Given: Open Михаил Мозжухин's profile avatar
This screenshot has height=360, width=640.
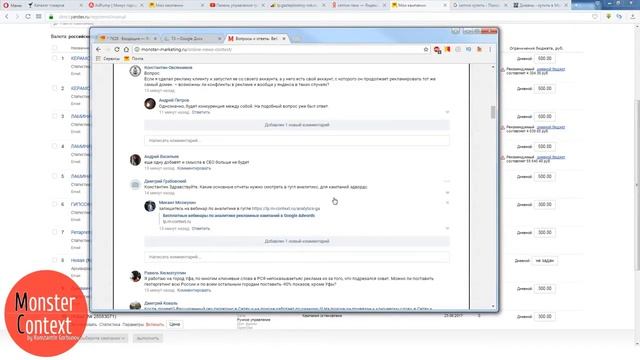Looking at the screenshot, I should point(150,206).
